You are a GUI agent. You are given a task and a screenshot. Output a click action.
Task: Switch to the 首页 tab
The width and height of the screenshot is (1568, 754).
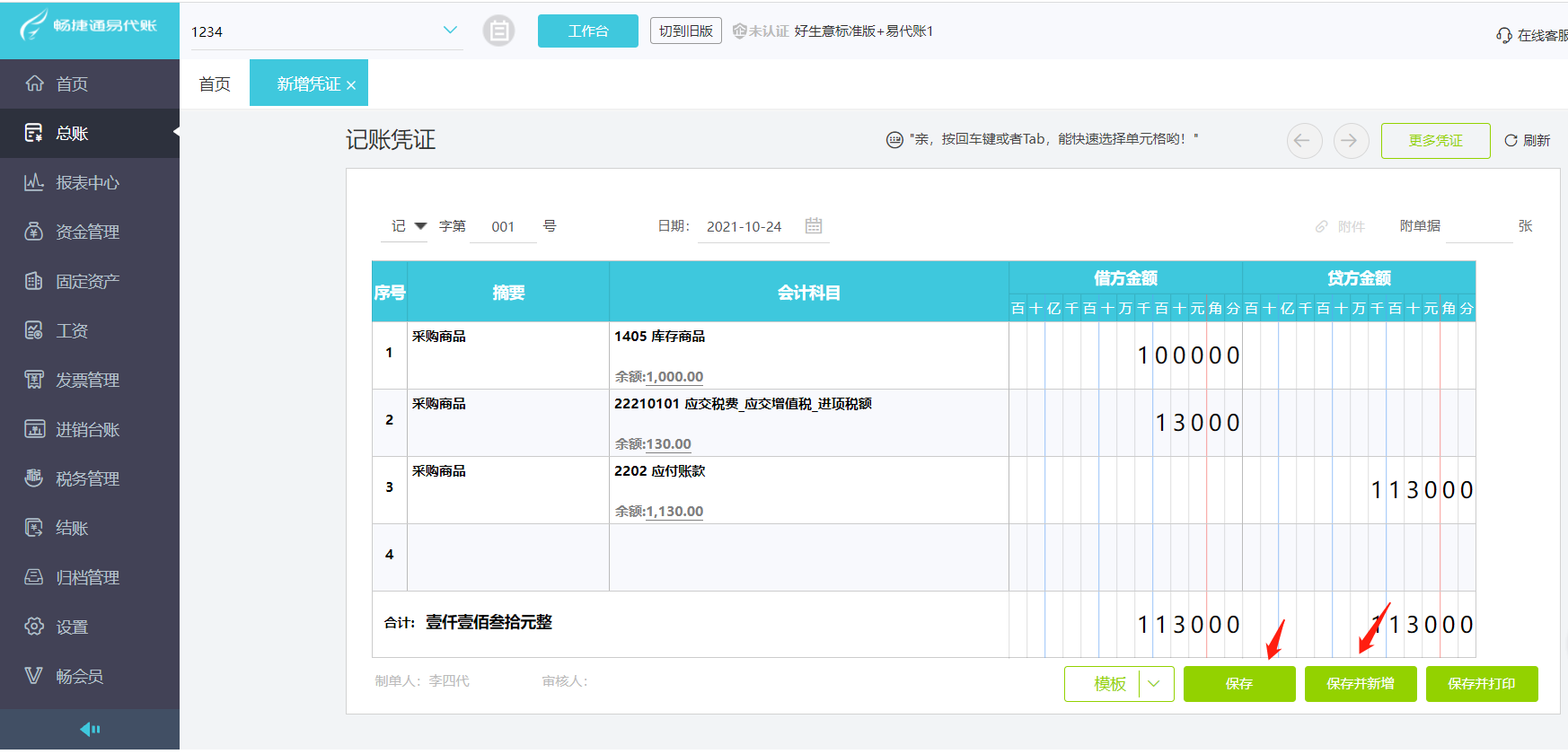(215, 83)
